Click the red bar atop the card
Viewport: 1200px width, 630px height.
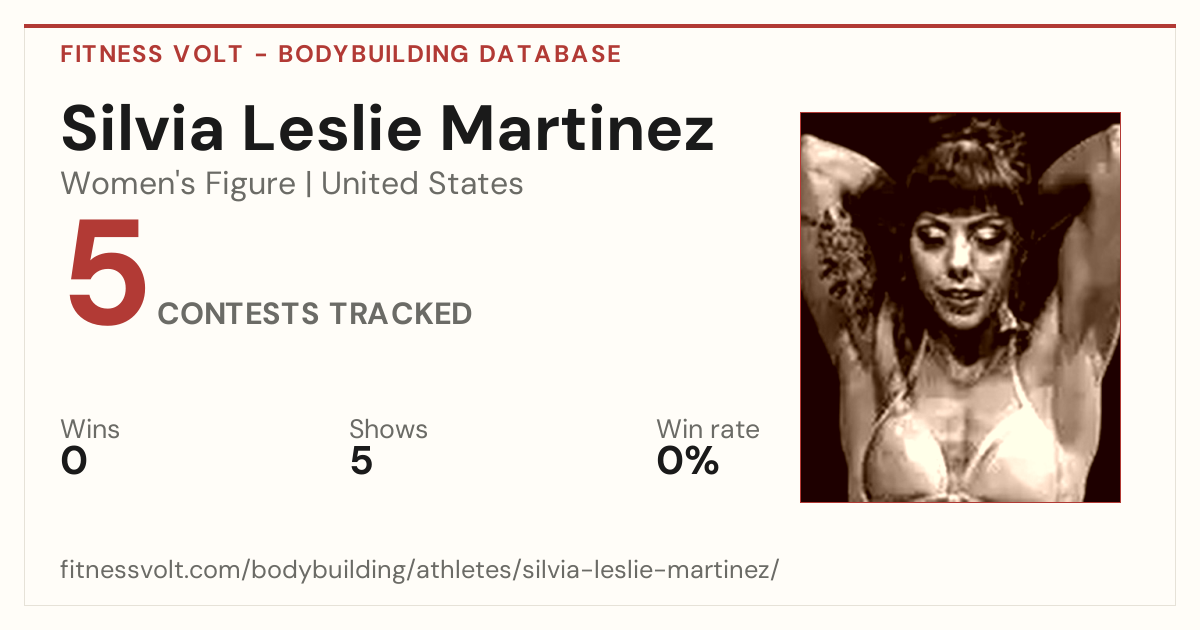point(600,26)
